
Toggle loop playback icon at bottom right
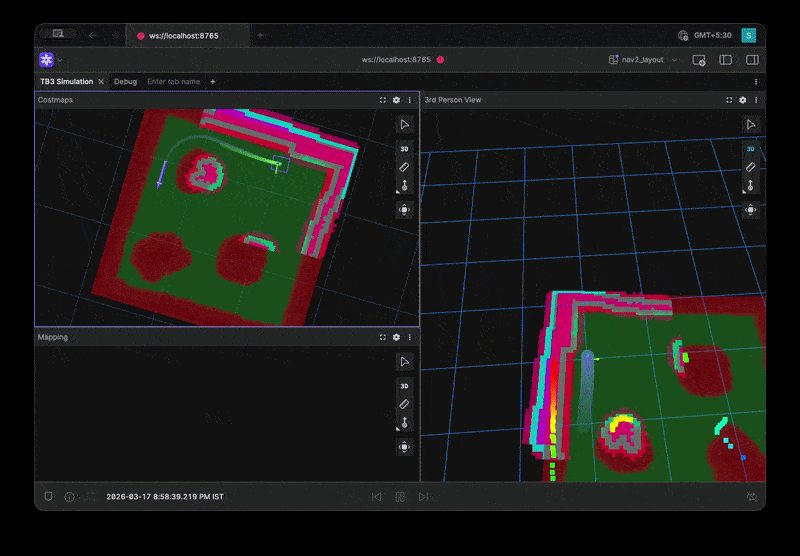(x=752, y=496)
